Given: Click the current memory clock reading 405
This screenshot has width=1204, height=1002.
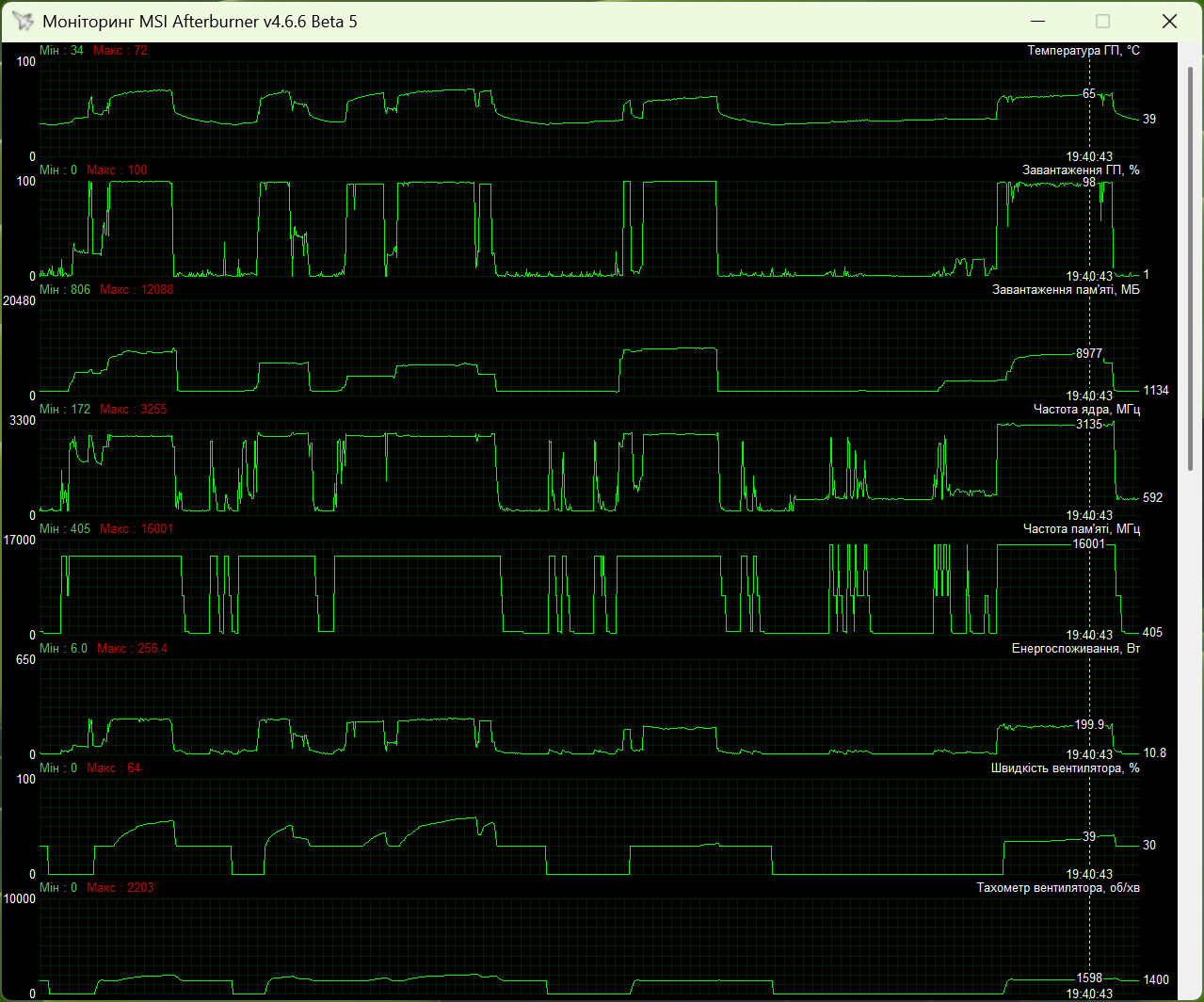Looking at the screenshot, I should tap(1152, 632).
